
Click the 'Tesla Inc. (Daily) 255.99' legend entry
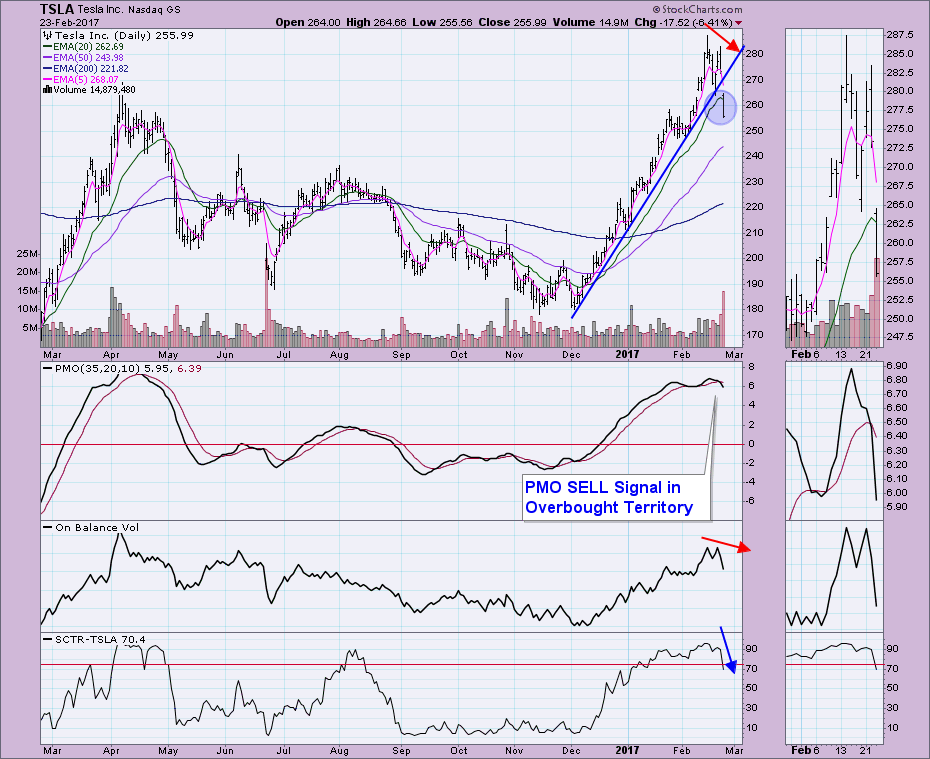pyautogui.click(x=124, y=36)
